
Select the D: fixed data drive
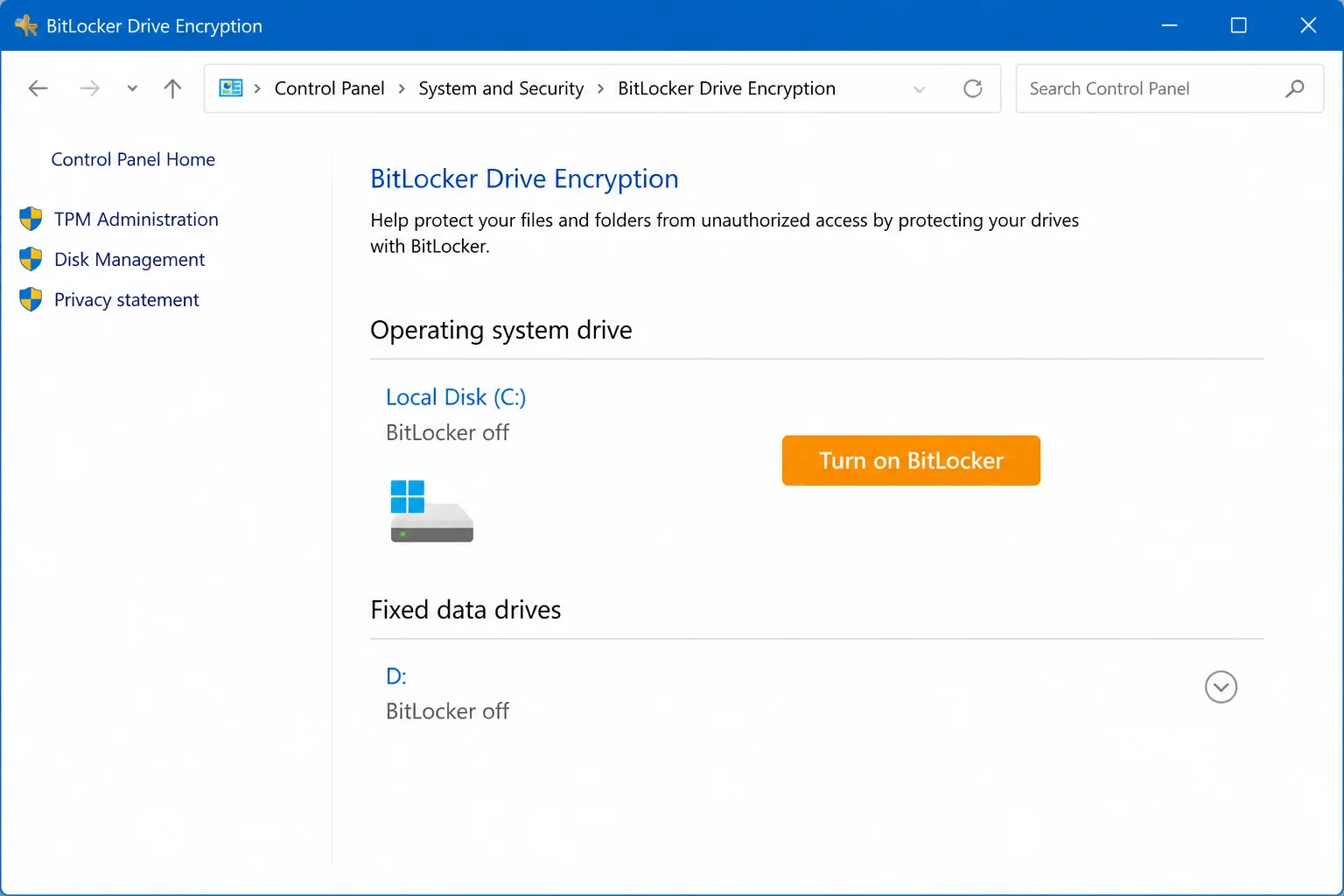pyautogui.click(x=396, y=676)
